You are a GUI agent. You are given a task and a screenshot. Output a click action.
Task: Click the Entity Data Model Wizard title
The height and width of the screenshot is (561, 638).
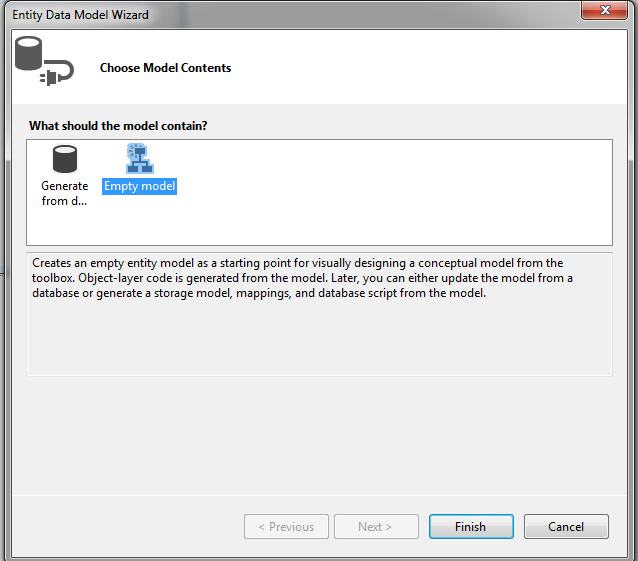(81, 15)
